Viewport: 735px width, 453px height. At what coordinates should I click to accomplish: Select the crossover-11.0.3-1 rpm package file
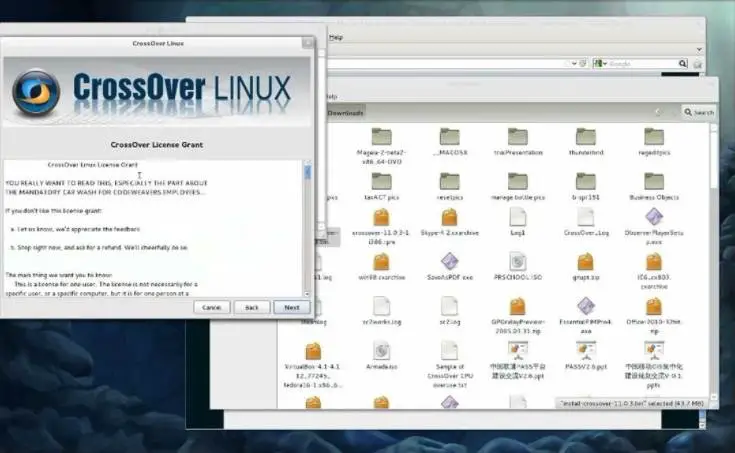tap(381, 226)
